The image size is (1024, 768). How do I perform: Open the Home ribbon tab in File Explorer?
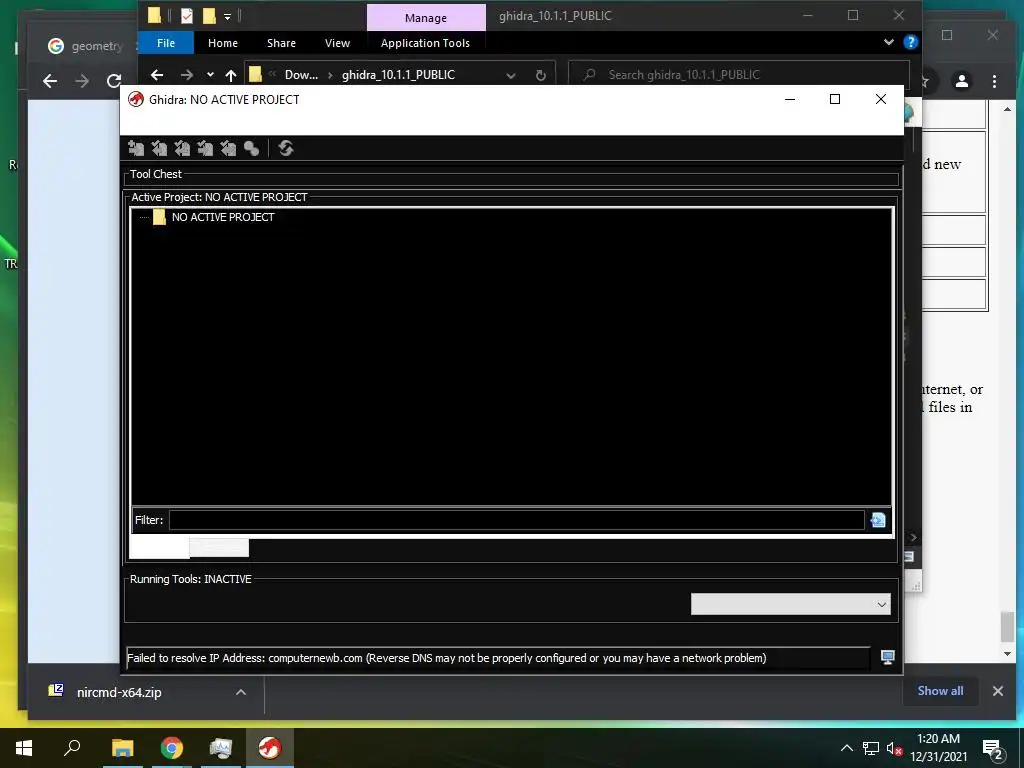click(x=223, y=42)
